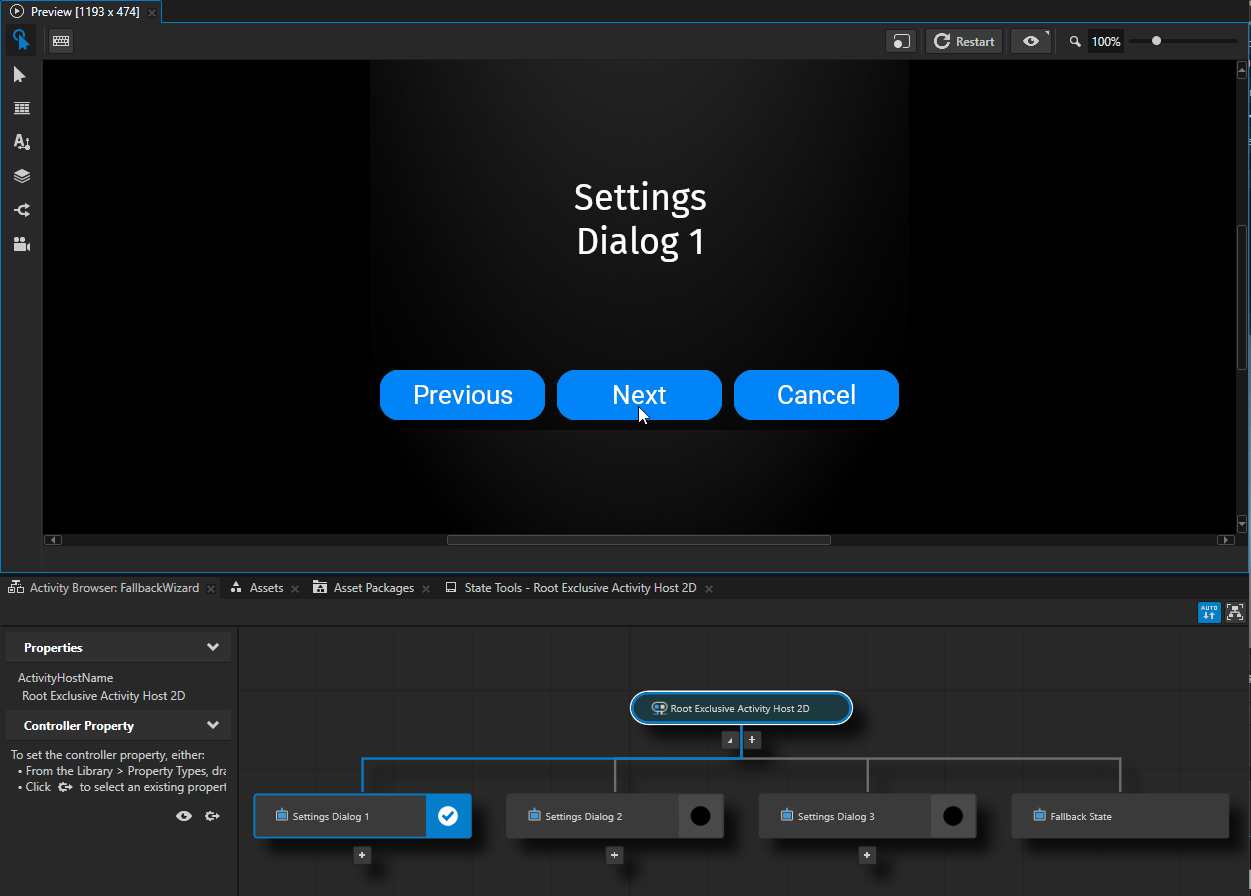This screenshot has width=1251, height=896.
Task: Toggle the eye visibility icon under Controller Property
Action: [184, 816]
